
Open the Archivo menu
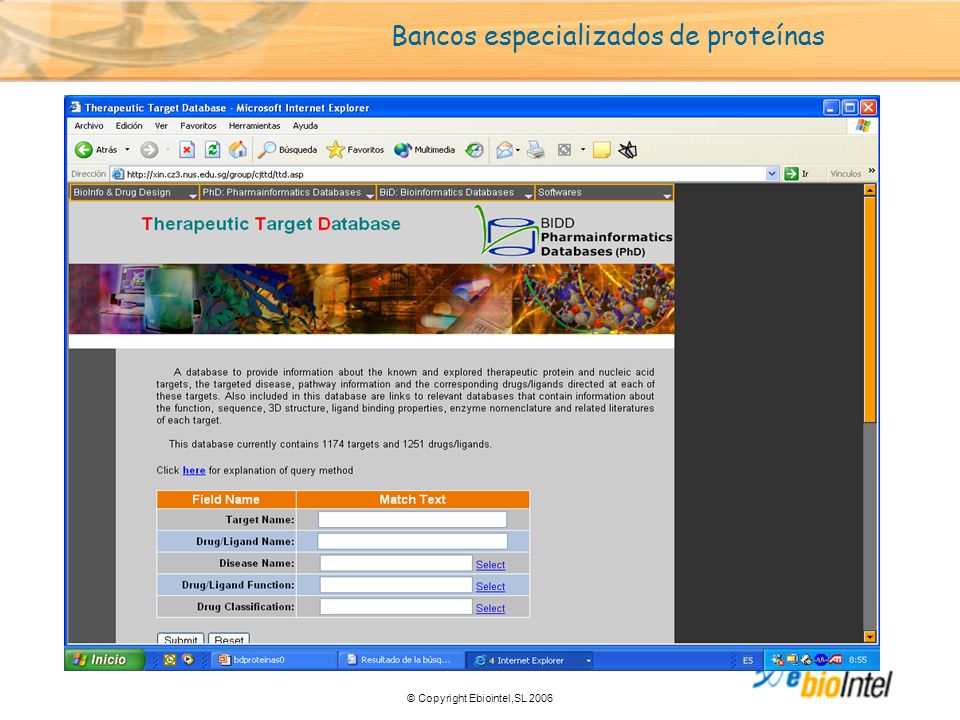click(89, 126)
